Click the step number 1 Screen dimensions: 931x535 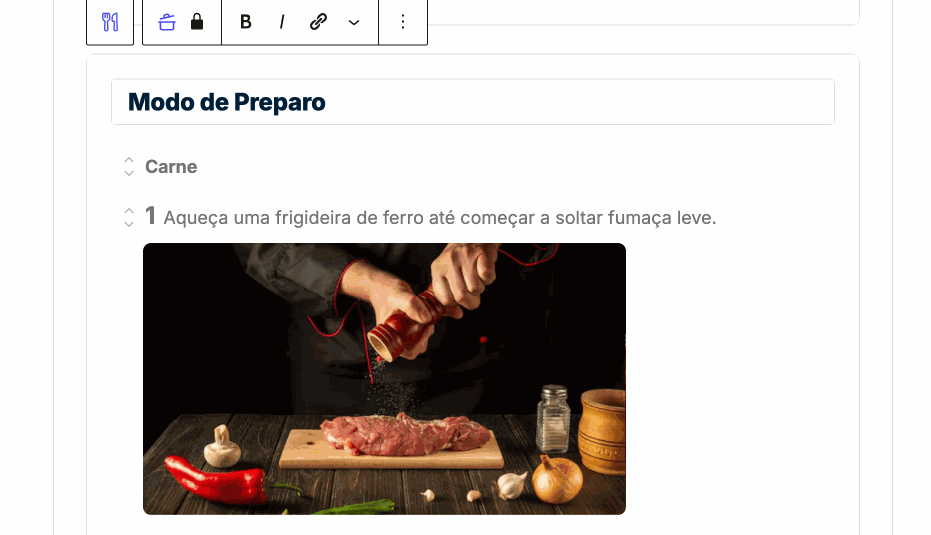(151, 216)
